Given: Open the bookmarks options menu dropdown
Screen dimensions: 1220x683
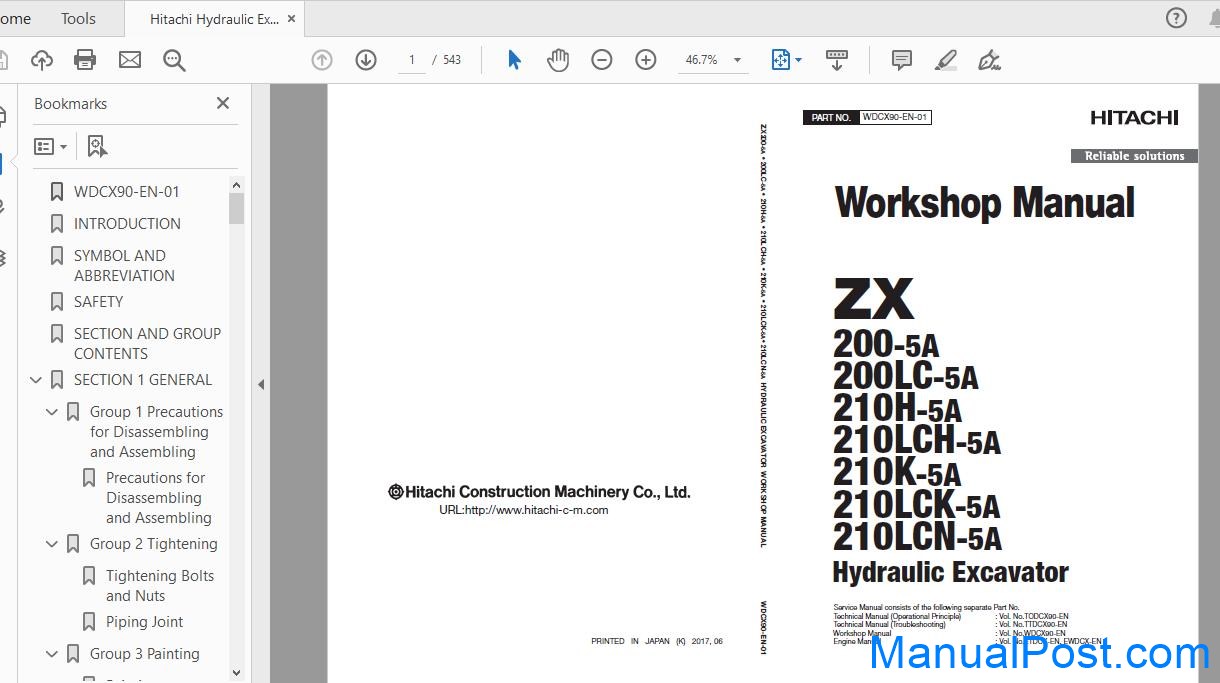Looking at the screenshot, I should [50, 147].
